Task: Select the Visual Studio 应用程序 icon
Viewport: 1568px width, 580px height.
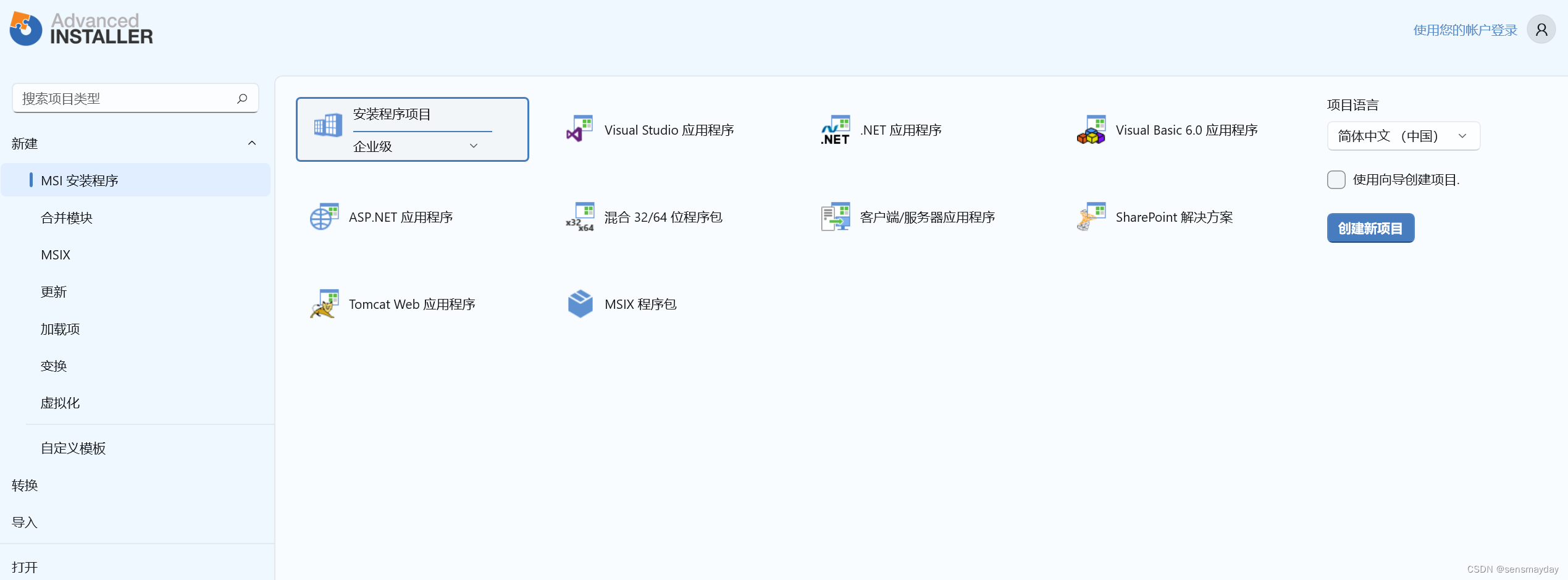Action: [579, 130]
